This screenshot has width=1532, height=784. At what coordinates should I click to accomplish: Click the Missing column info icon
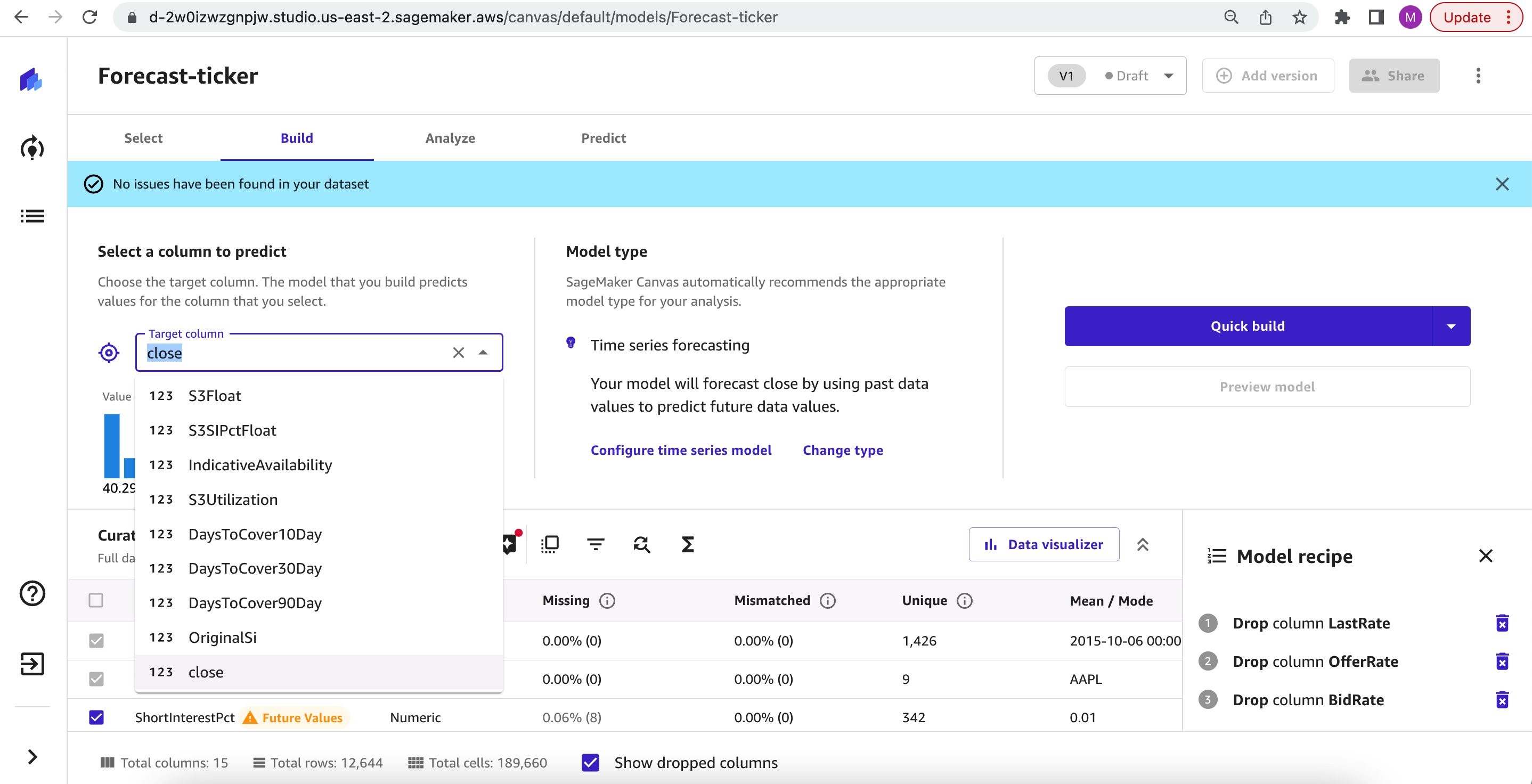[x=607, y=601]
